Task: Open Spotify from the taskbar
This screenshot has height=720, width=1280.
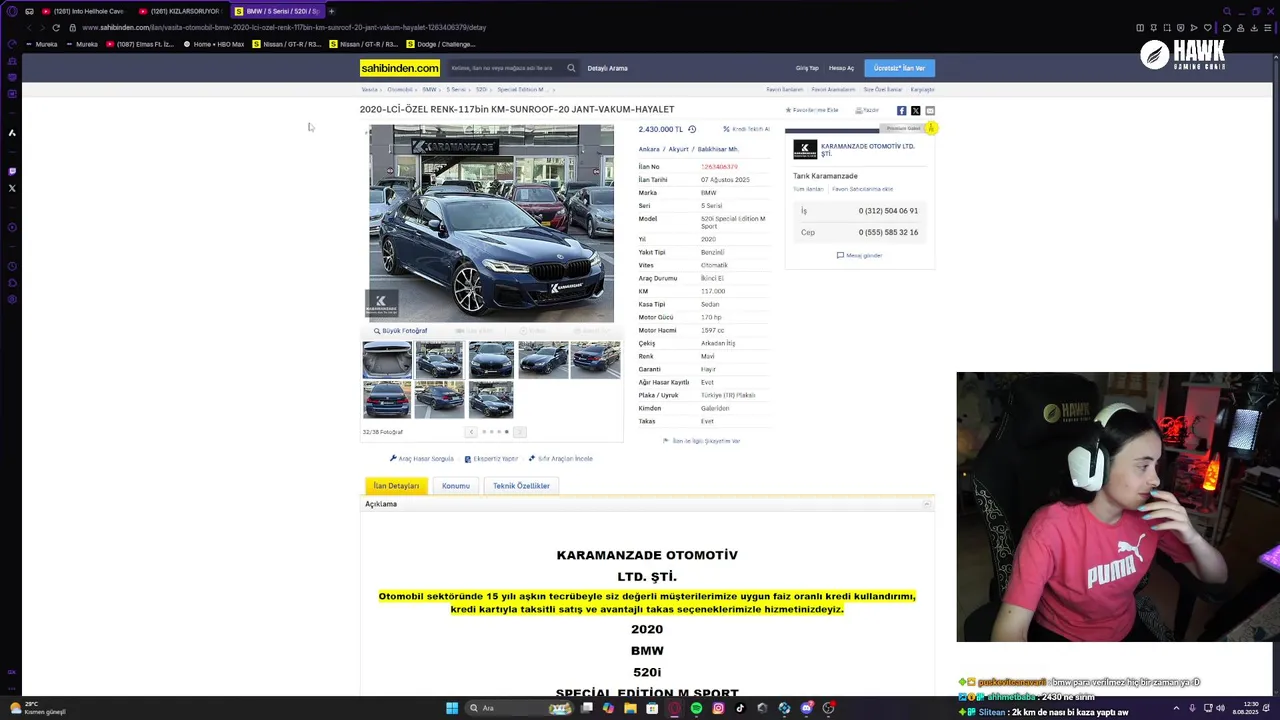Action: (x=696, y=708)
